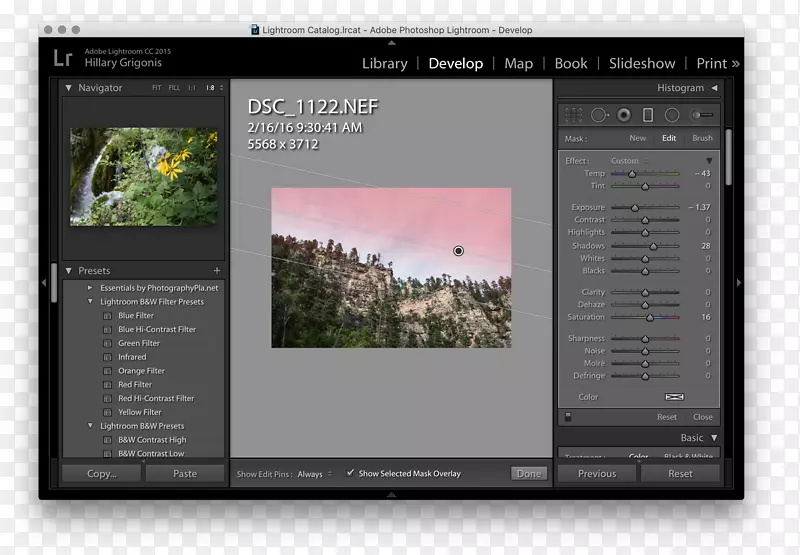Expand Essentials by PhotographyPla.net preset folder
This screenshot has width=800, height=555.
91,288
